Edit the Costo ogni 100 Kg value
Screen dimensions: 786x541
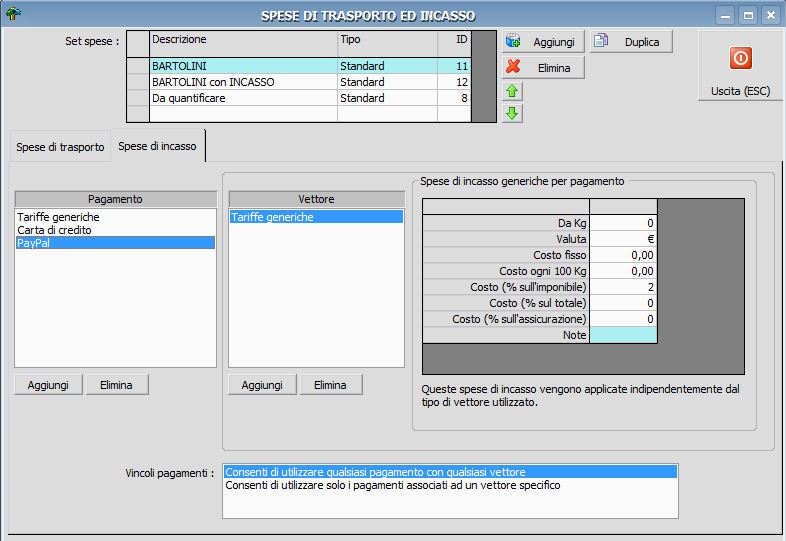(x=623, y=271)
